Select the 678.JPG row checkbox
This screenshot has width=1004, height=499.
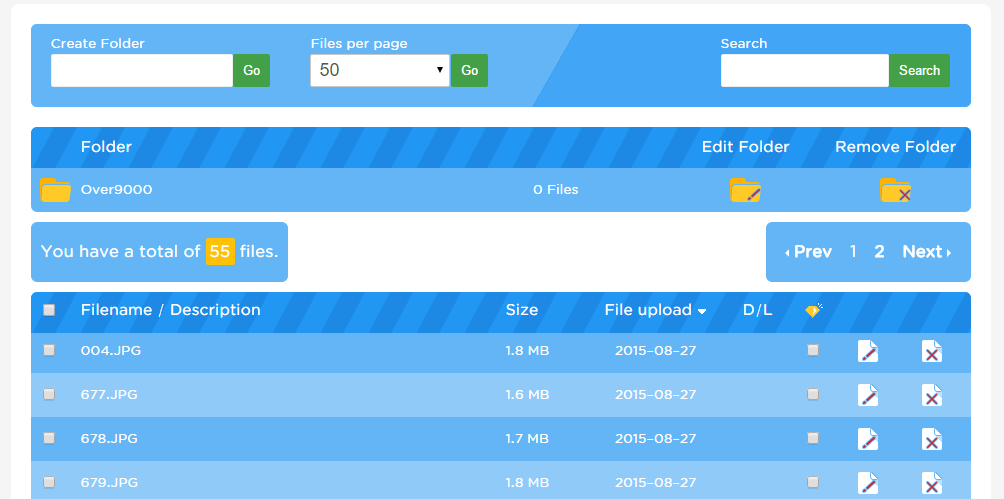pos(49,438)
